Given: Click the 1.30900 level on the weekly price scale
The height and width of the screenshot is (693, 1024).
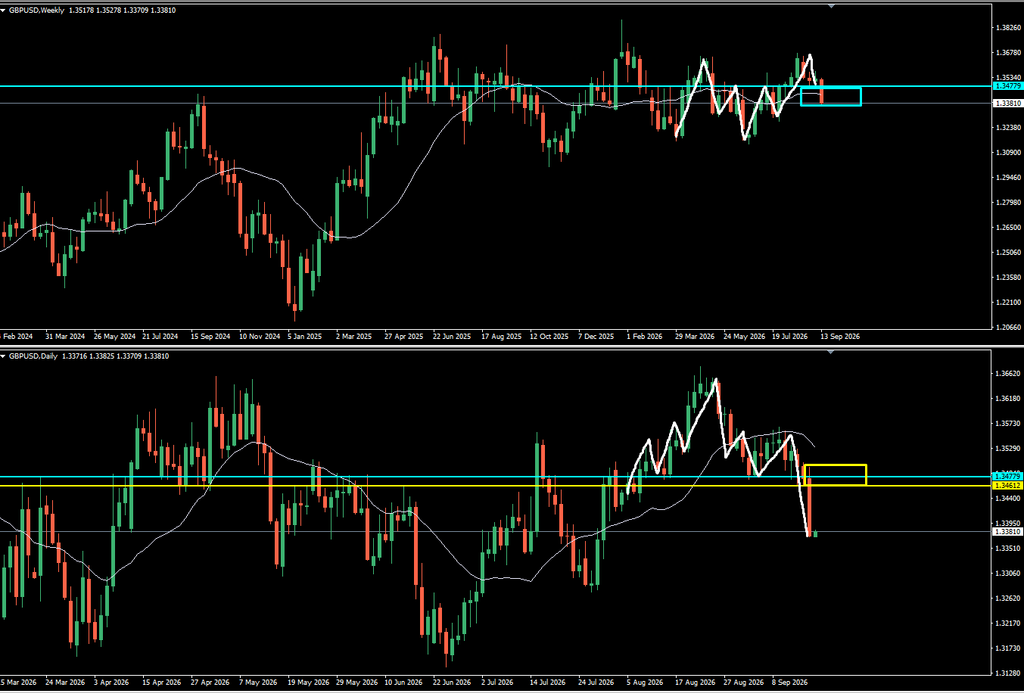Looking at the screenshot, I should pos(1008,153).
